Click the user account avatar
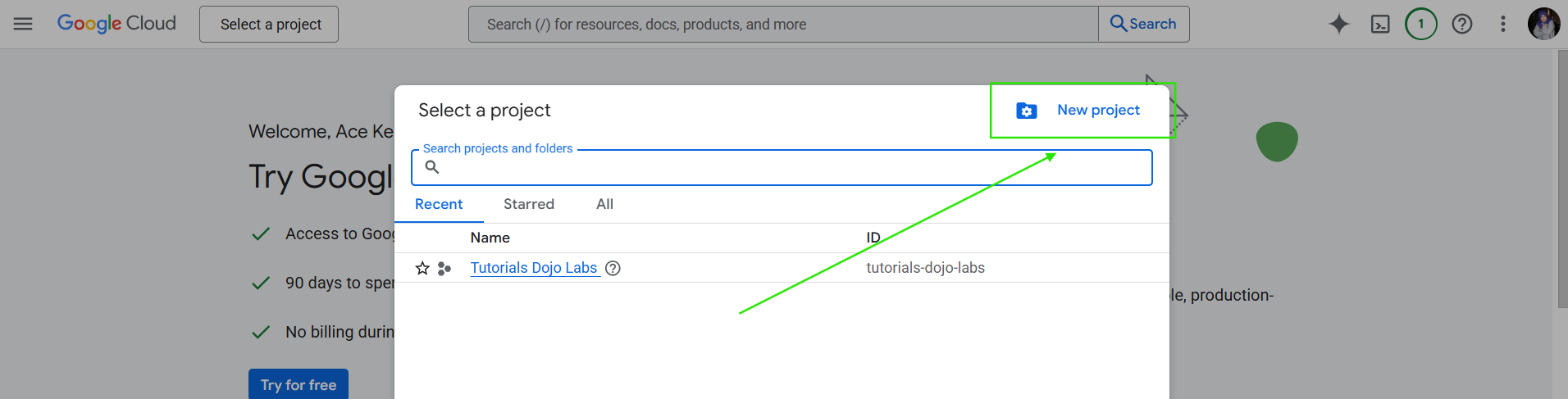Screen dimensions: 1568x399 point(1543,24)
